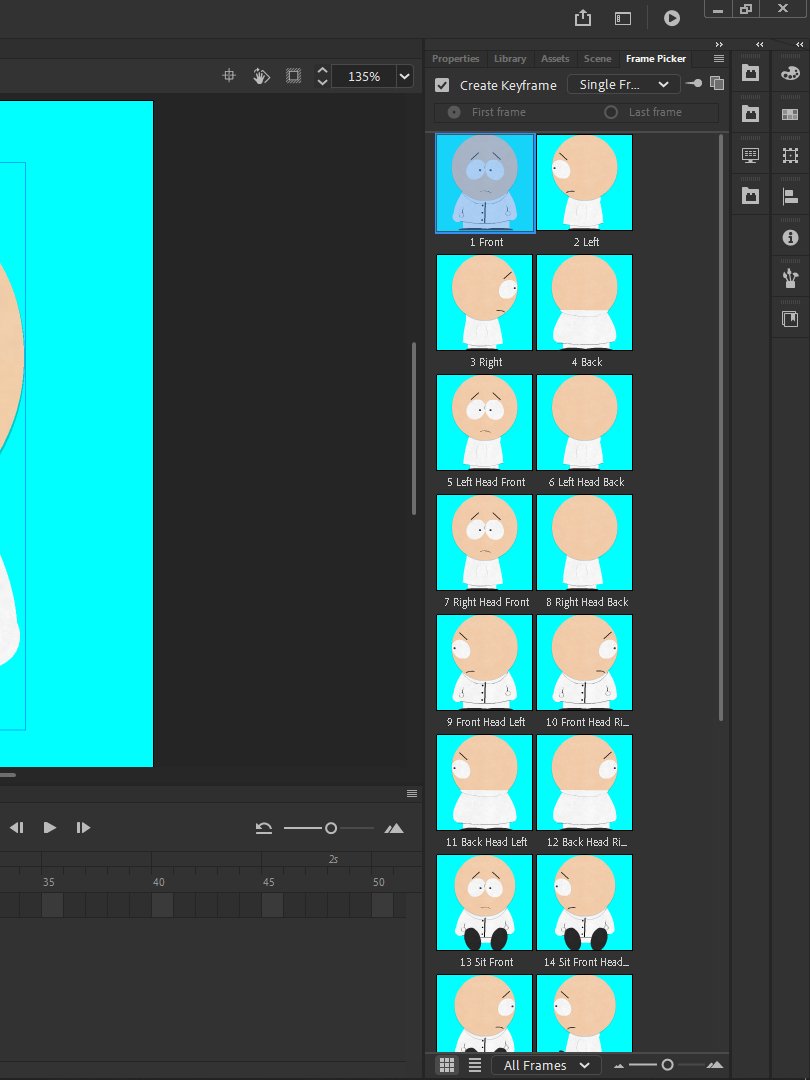Open the fourth extension folder panel icon
Screen dimensions: 810x1080
(750, 196)
